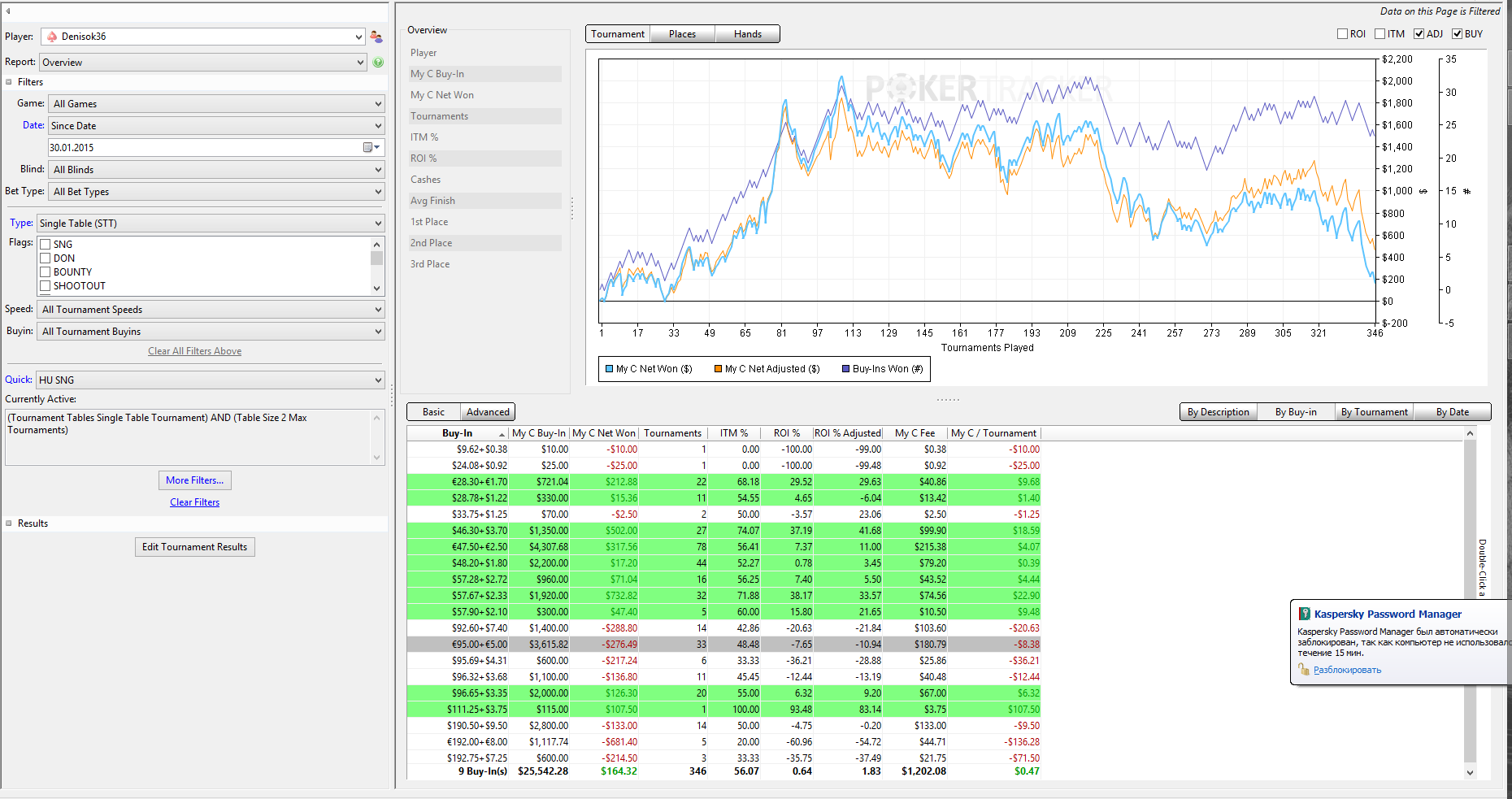The height and width of the screenshot is (799, 1512).
Task: Enable the ITM chart checkbox
Action: (1379, 34)
